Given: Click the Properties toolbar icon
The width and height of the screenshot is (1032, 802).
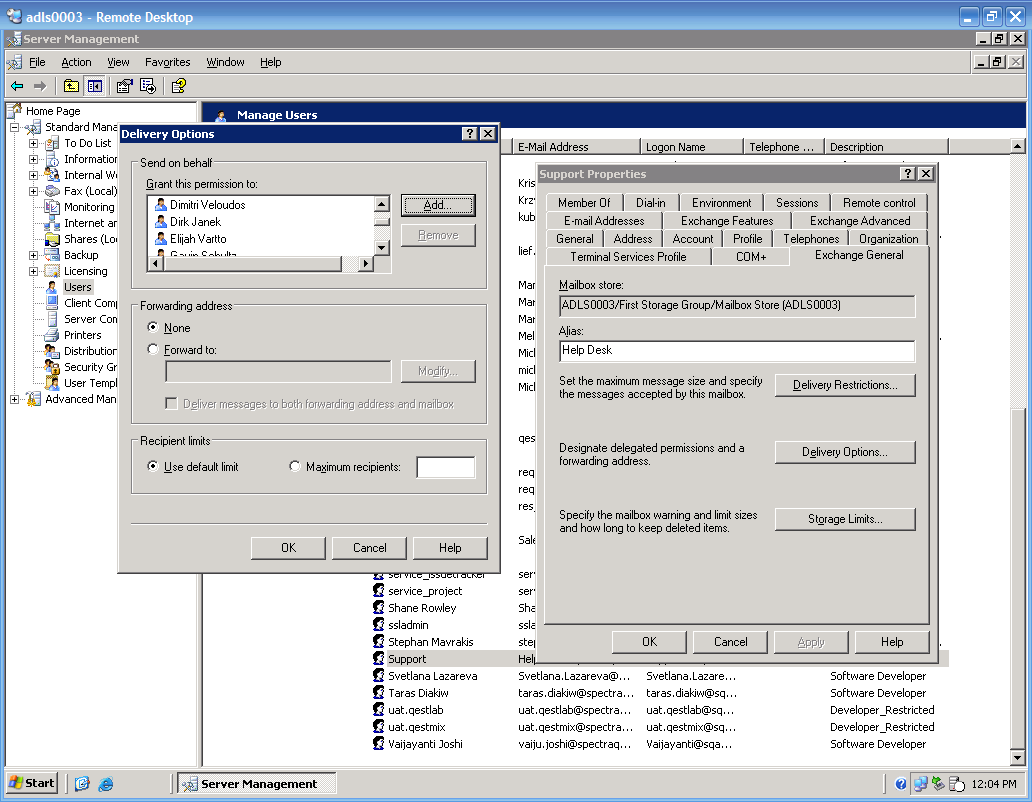Looking at the screenshot, I should point(124,86).
